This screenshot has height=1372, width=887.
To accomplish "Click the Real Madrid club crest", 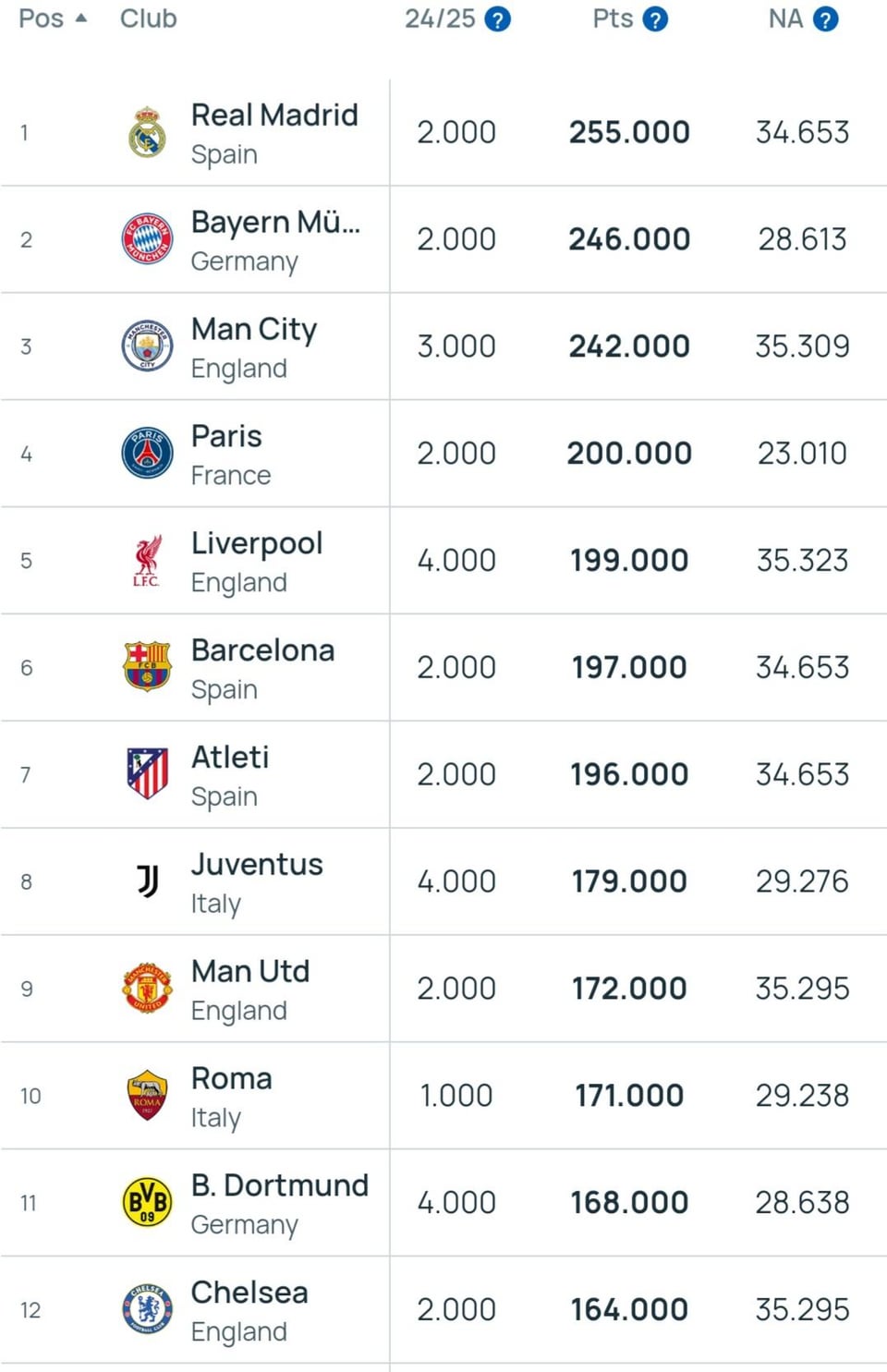I will click(x=147, y=132).
